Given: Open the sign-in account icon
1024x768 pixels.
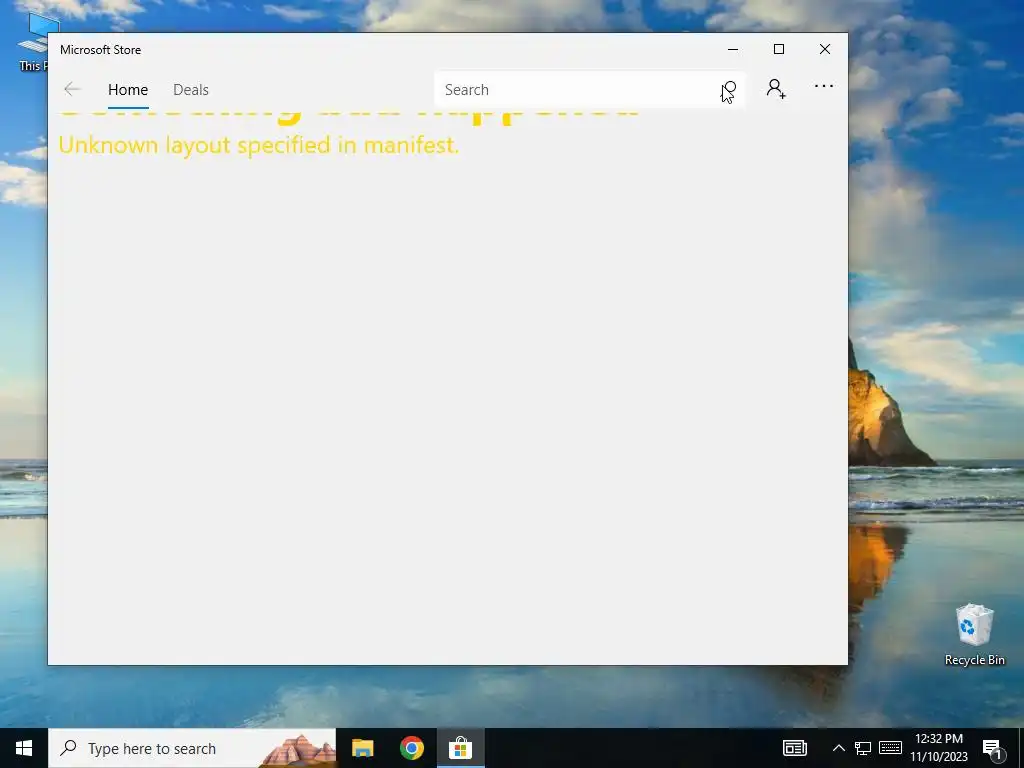Looking at the screenshot, I should (x=776, y=88).
